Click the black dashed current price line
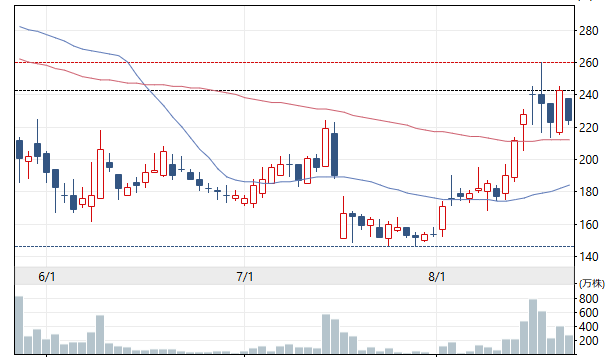Screen dimensions: 615x362 (x=294, y=91)
